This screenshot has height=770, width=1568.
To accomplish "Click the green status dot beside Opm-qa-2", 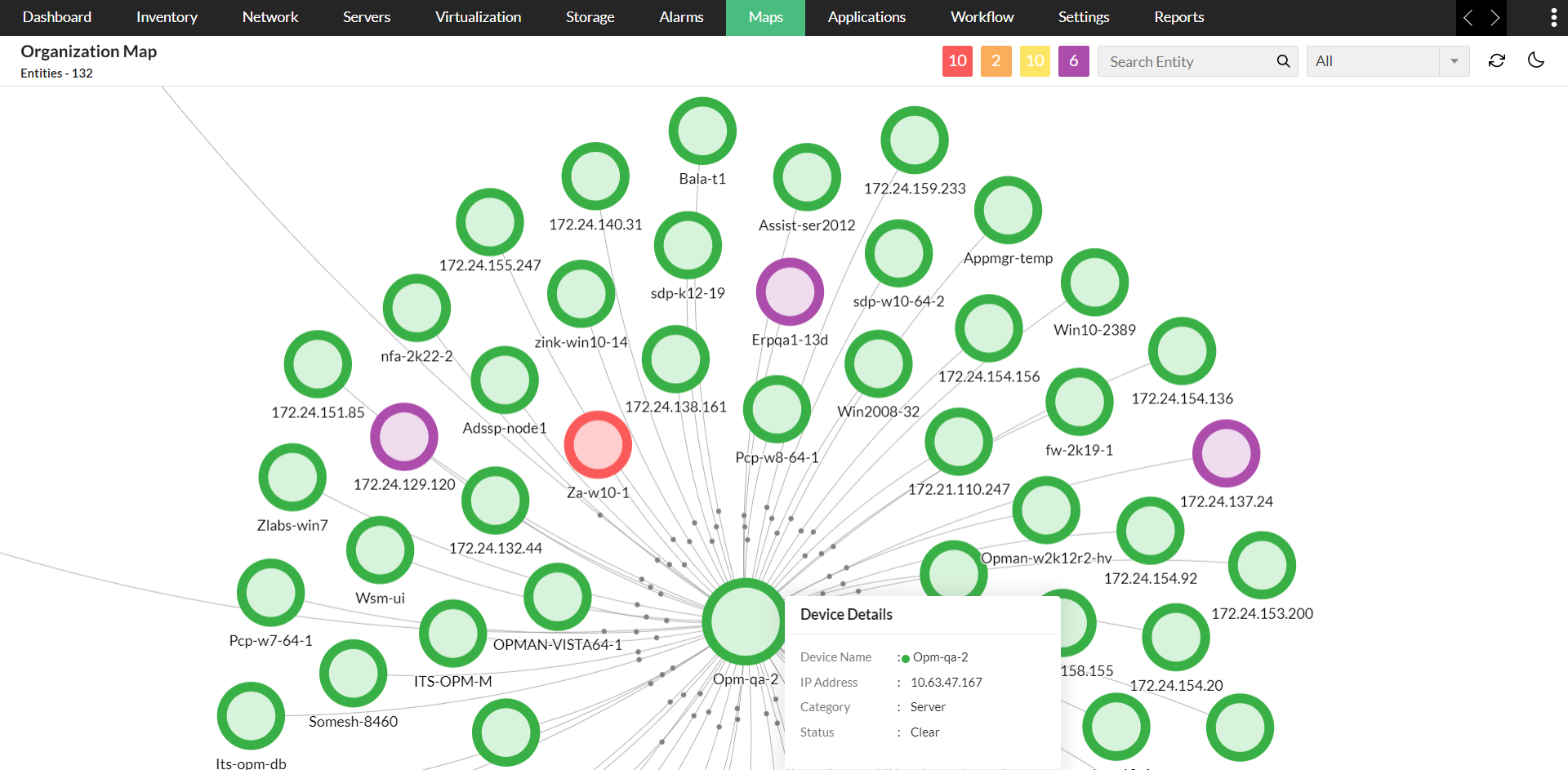I will point(904,657).
